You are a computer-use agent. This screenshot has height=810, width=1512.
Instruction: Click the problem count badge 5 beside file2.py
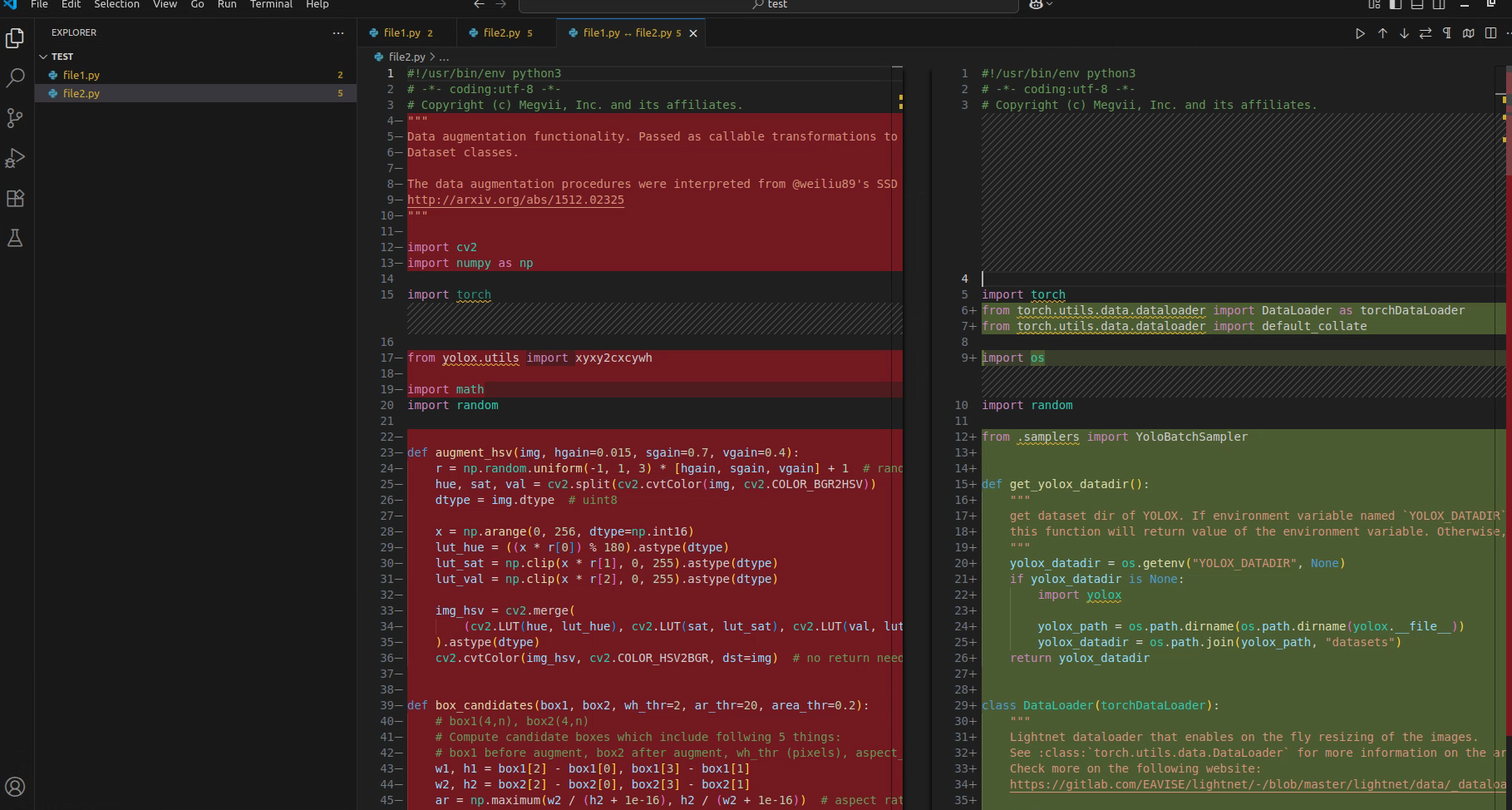(339, 93)
